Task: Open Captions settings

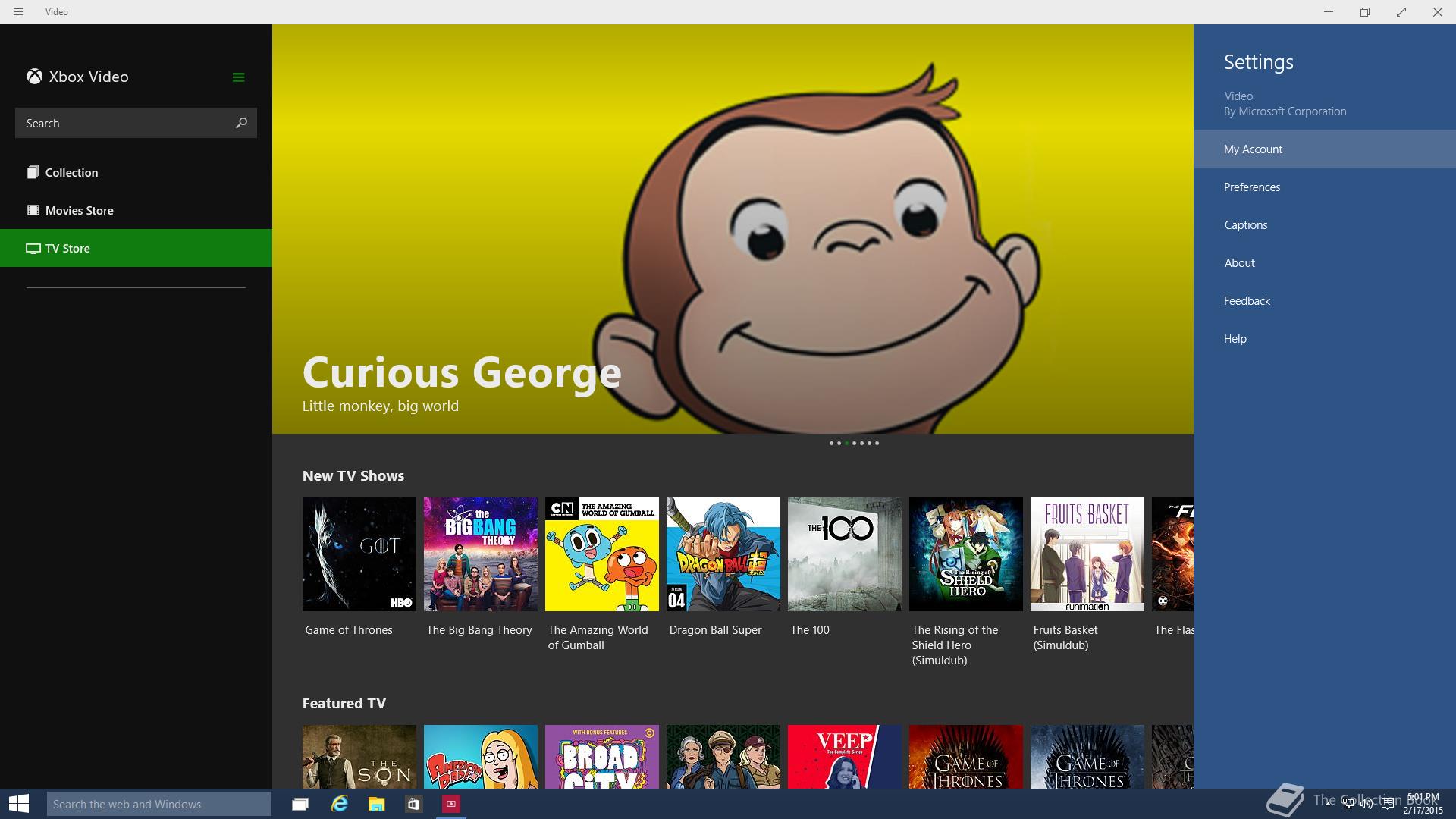Action: pos(1325,225)
